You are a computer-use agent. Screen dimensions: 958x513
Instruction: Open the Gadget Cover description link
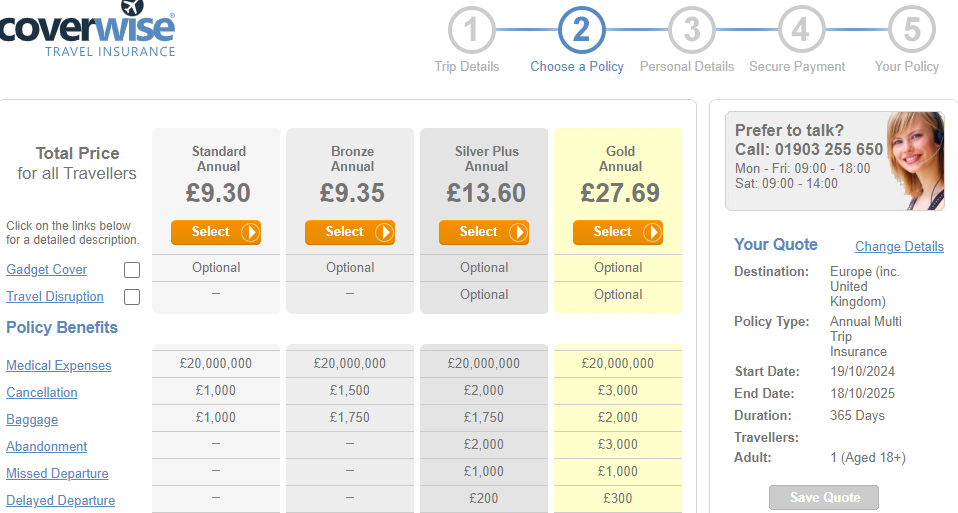click(x=46, y=270)
